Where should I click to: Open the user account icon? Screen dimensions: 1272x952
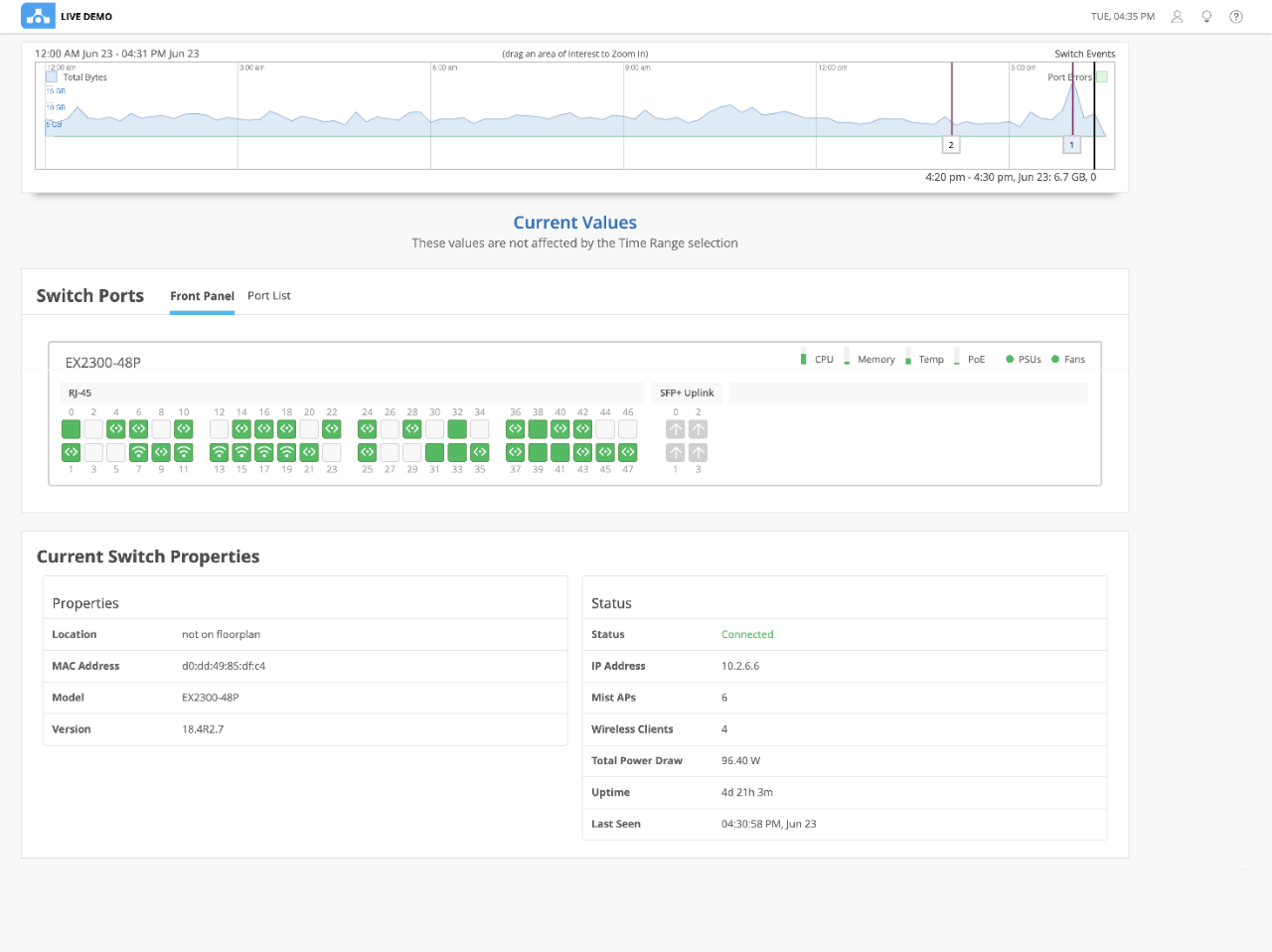coord(1177,16)
